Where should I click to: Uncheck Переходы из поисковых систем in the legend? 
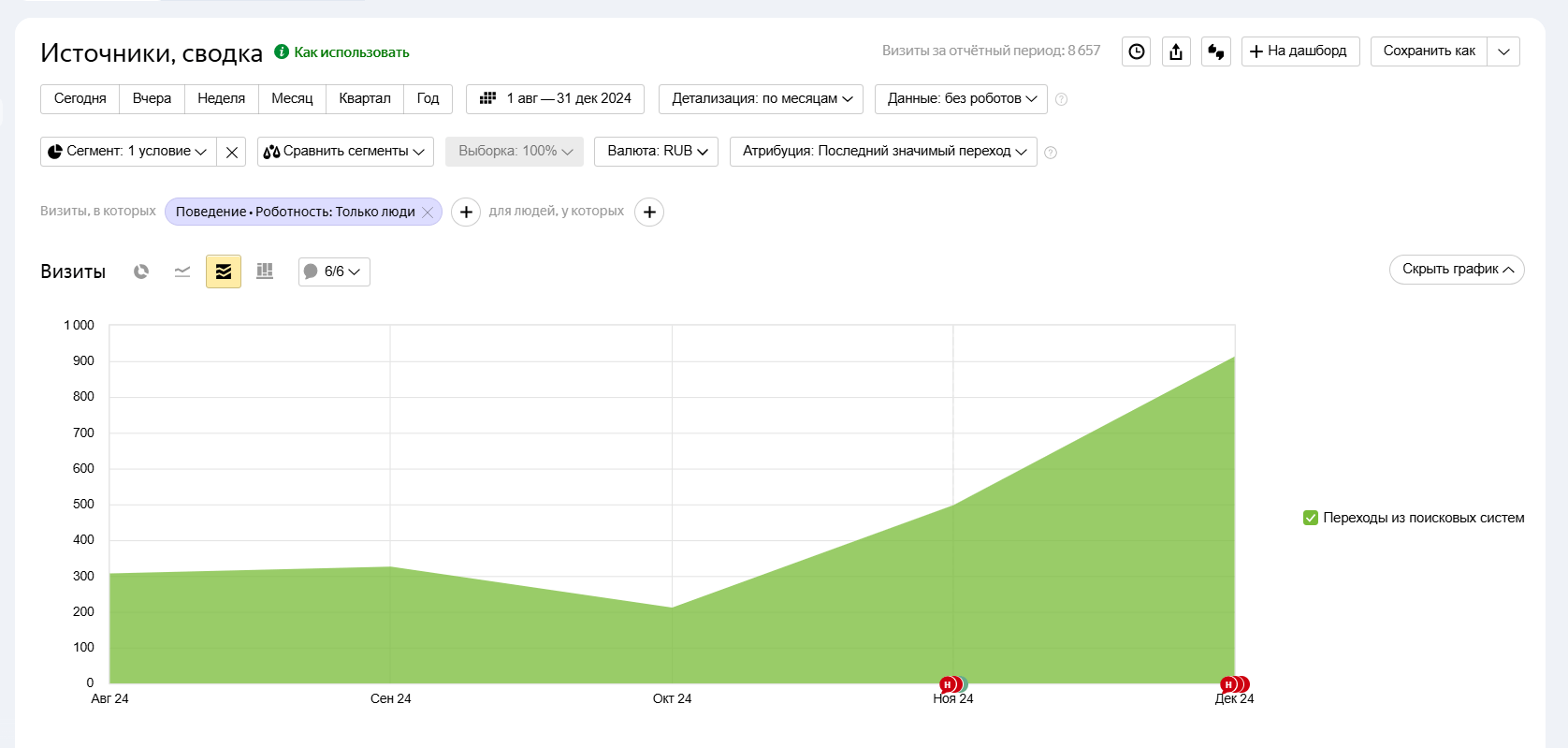pos(1311,518)
